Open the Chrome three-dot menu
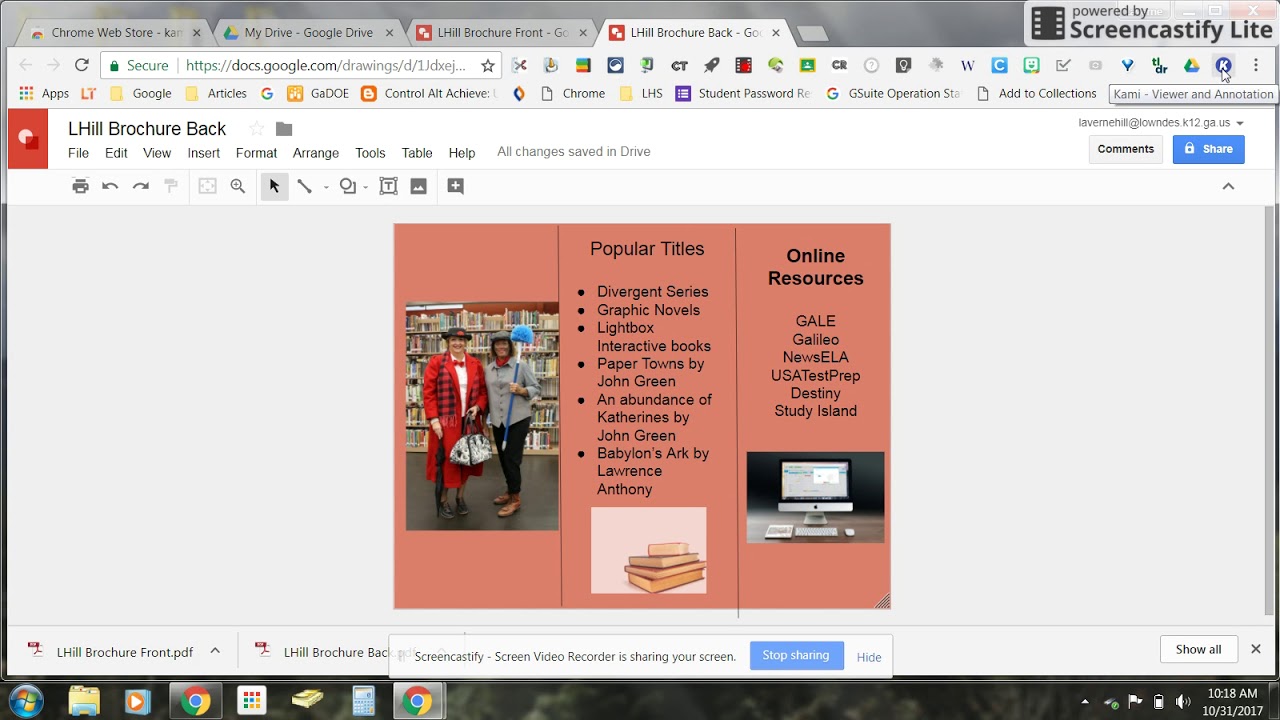Image resolution: width=1280 pixels, height=720 pixels. pyautogui.click(x=1256, y=65)
